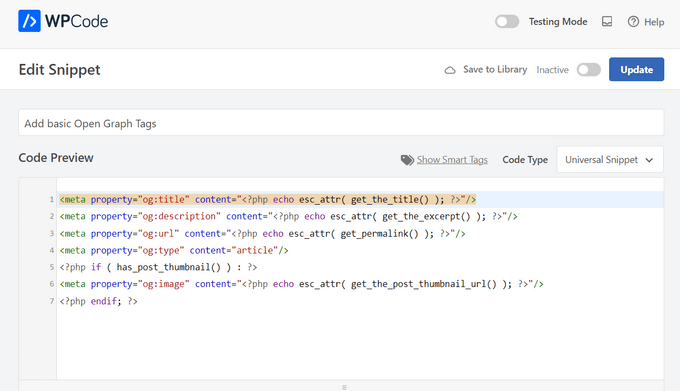This screenshot has height=391, width=680.
Task: Click the Inactive status label
Action: [x=552, y=70]
